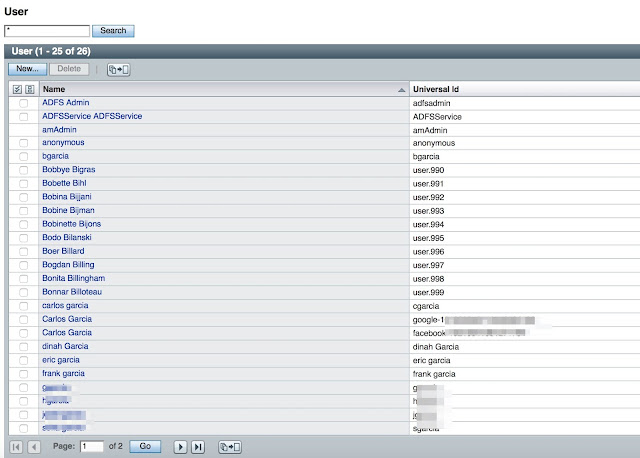Click the 'adfsadmin' Universal Id cell
This screenshot has width=640, height=458.
[431, 103]
